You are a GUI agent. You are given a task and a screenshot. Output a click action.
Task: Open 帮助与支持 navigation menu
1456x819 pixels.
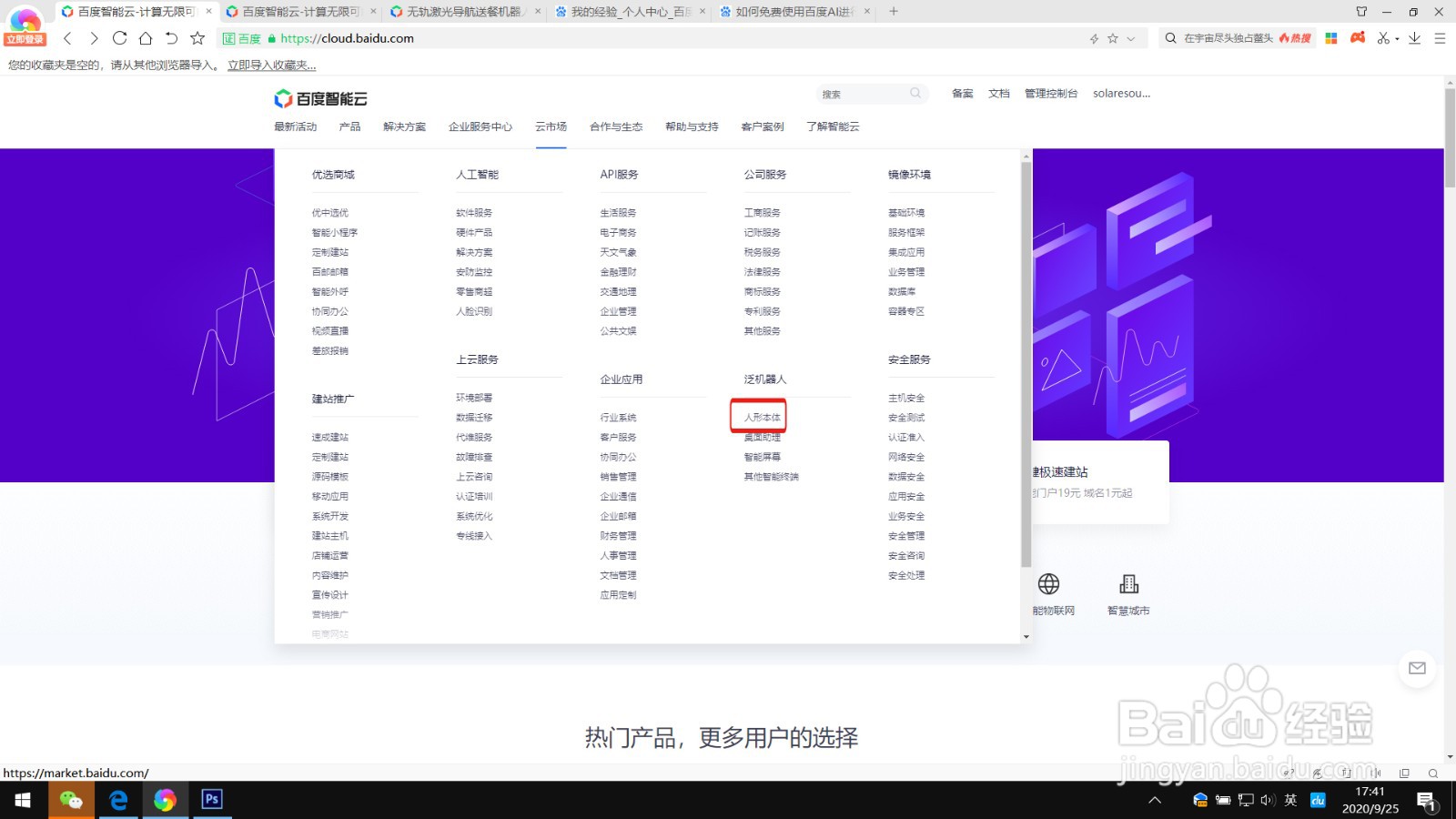click(x=692, y=126)
